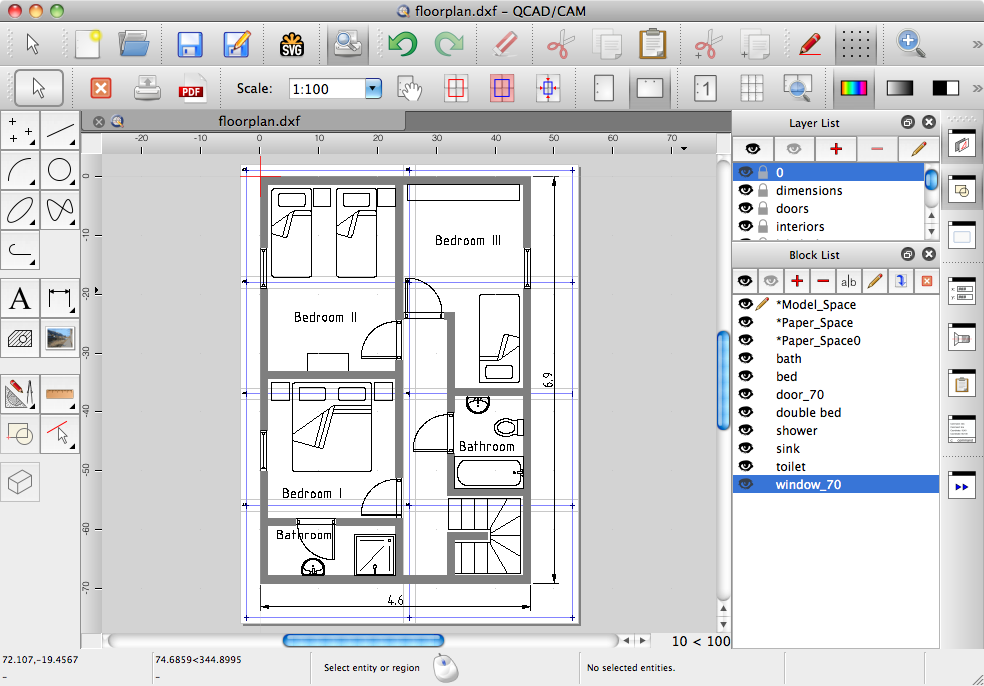Select the Line tool
Viewport: 984px width, 686px height.
[60, 131]
